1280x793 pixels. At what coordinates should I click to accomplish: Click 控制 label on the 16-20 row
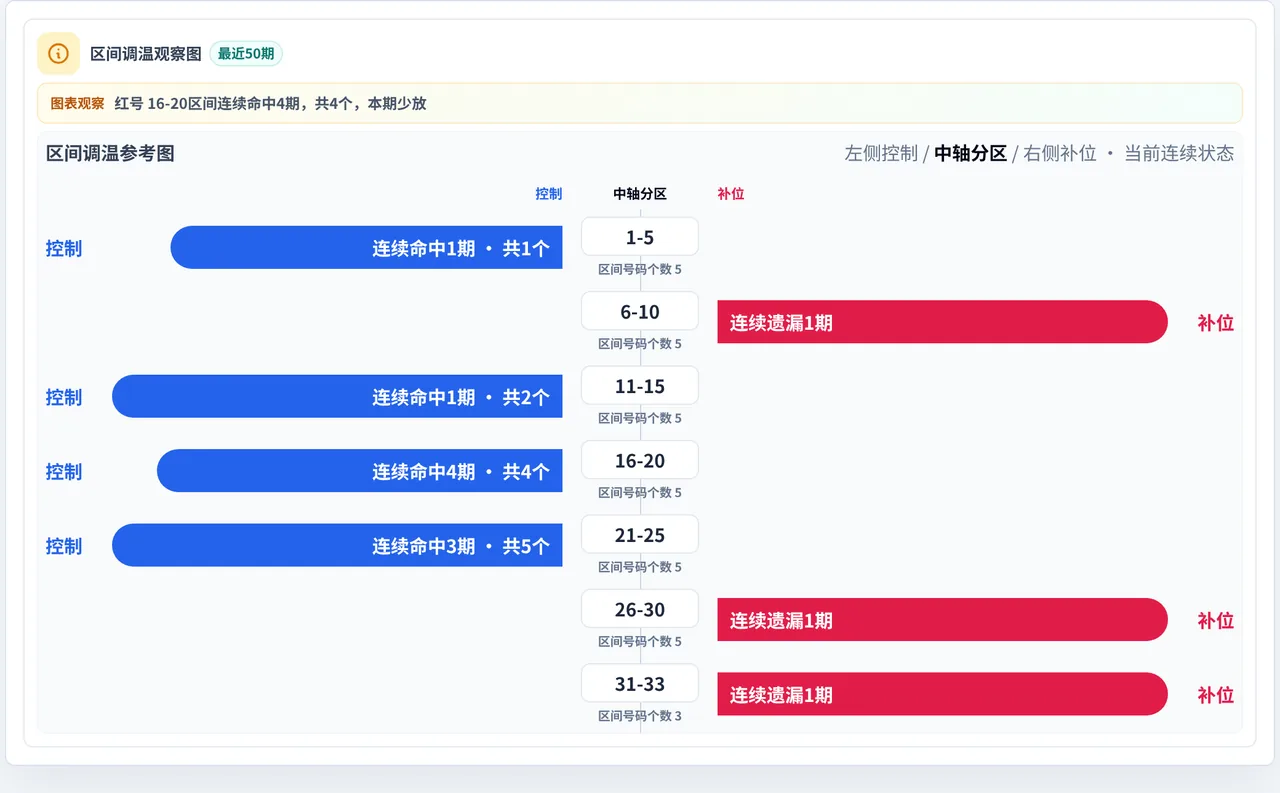pyautogui.click(x=64, y=471)
